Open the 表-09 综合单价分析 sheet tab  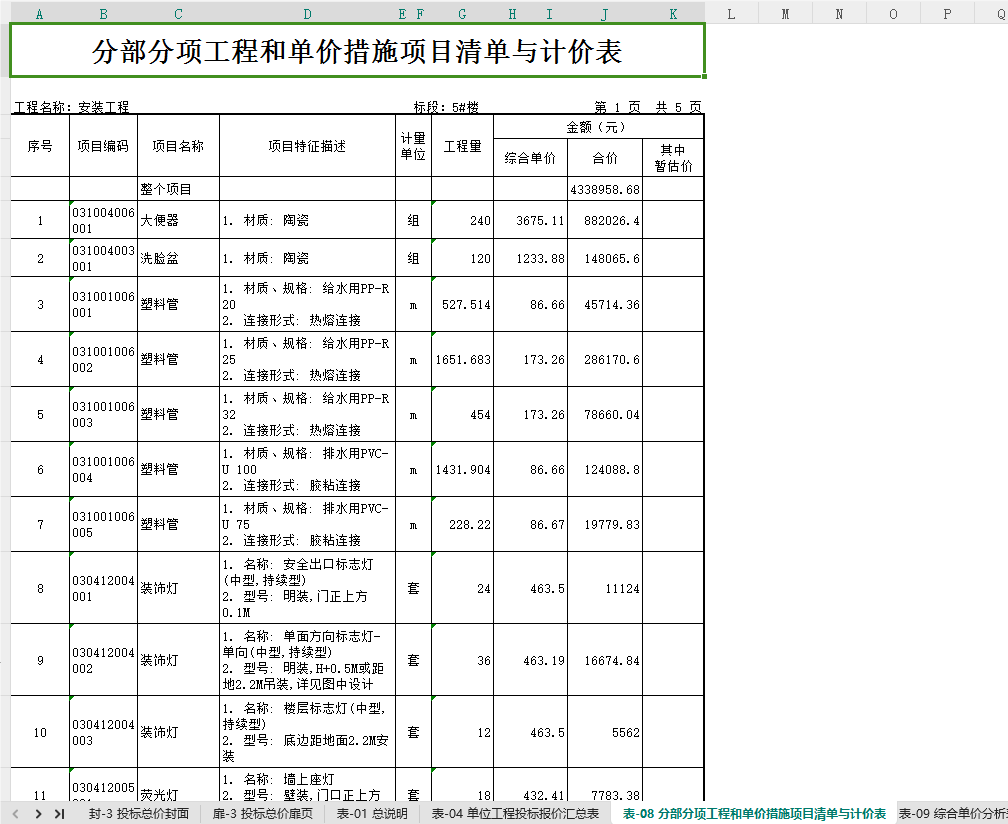953,814
